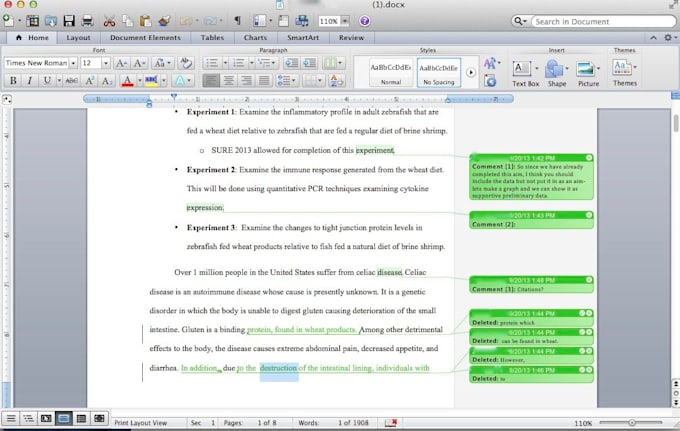Viewport: 680px width, 431px height.
Task: Open a new blank document
Action: (x=8, y=20)
